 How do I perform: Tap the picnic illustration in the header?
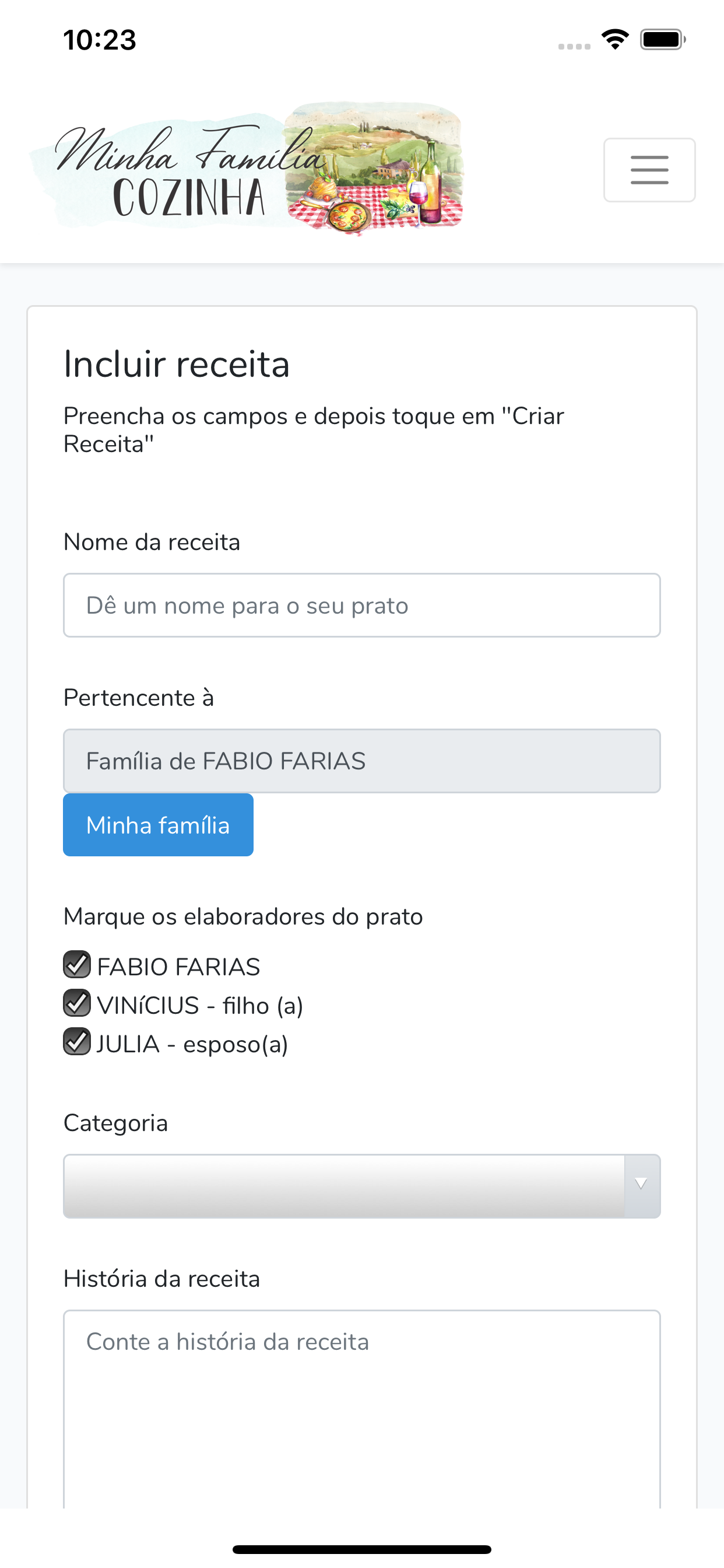point(374,169)
